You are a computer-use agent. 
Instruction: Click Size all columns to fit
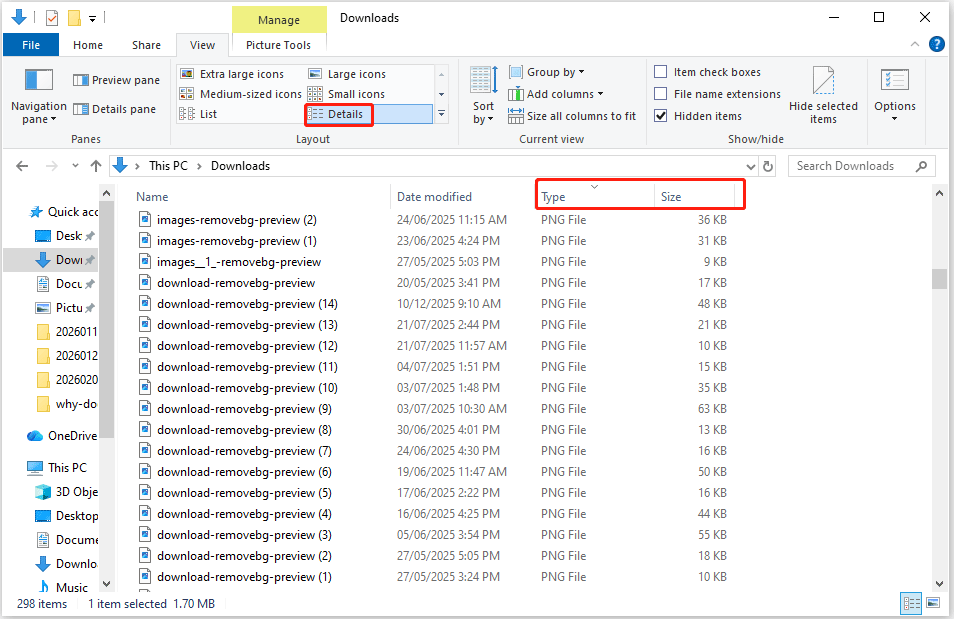click(x=572, y=116)
